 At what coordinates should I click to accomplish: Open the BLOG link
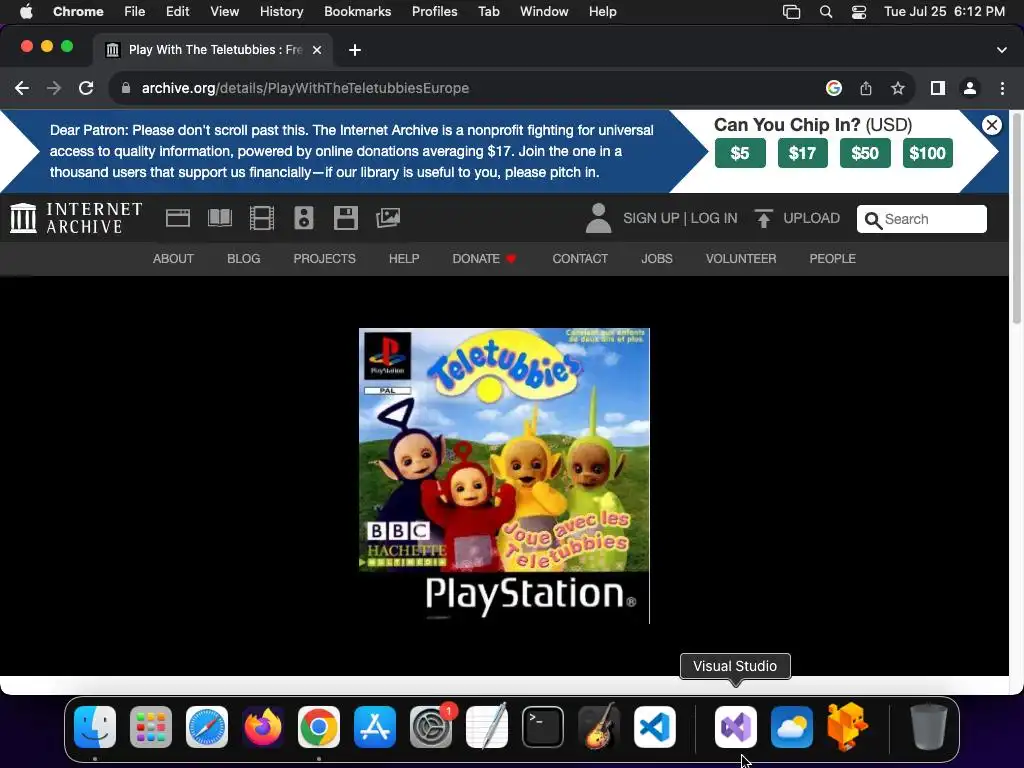pyautogui.click(x=244, y=259)
